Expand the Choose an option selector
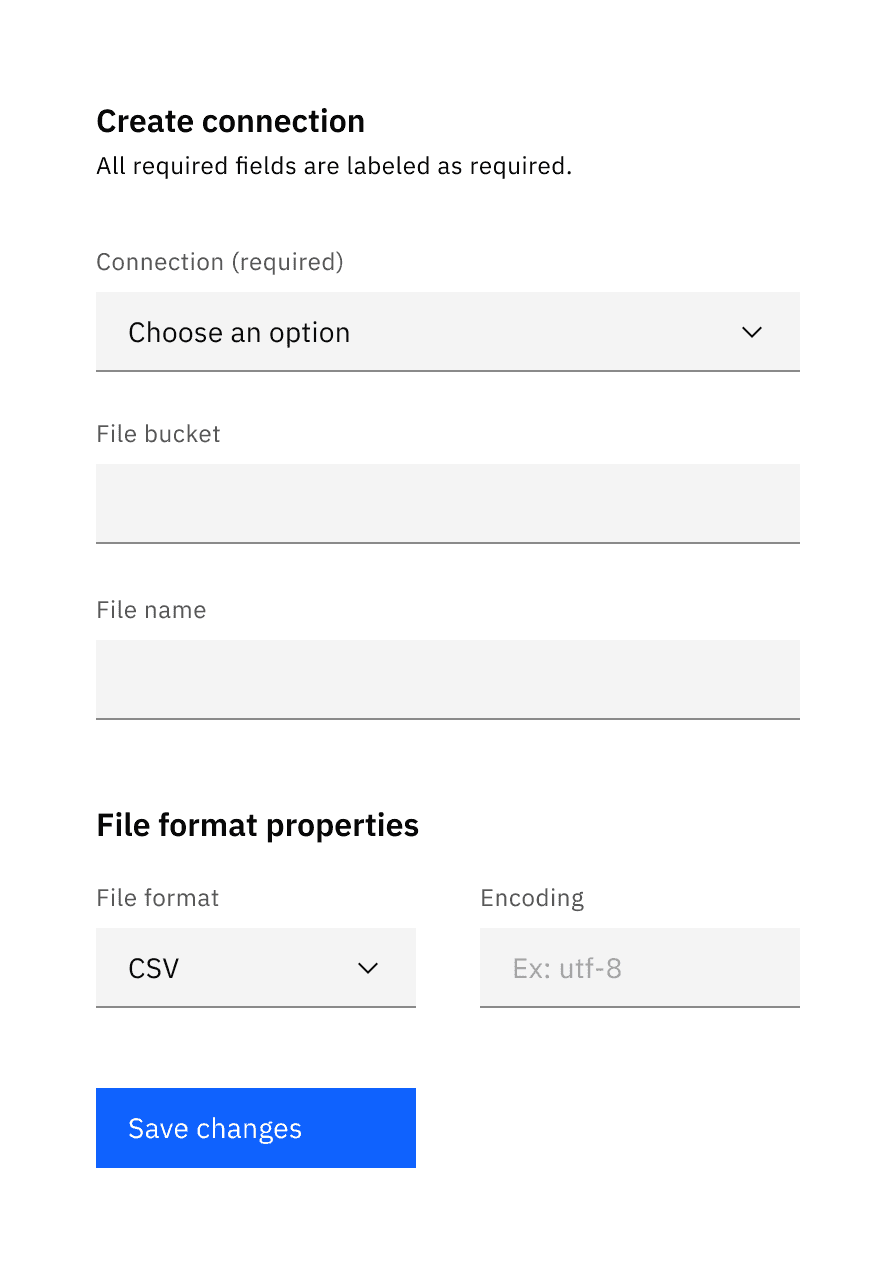Screen dimensions: 896x1264 click(x=448, y=332)
